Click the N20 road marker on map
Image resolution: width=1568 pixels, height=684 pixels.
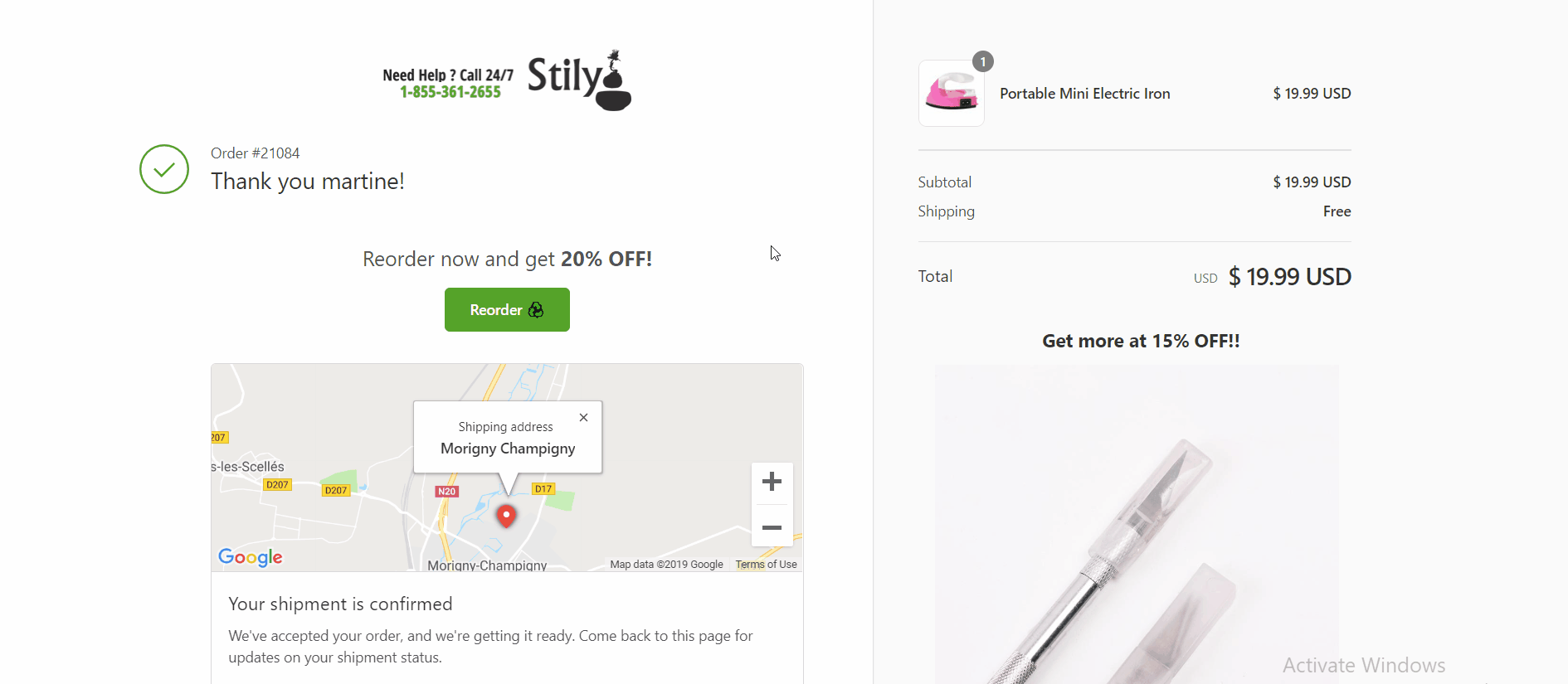[x=446, y=492]
